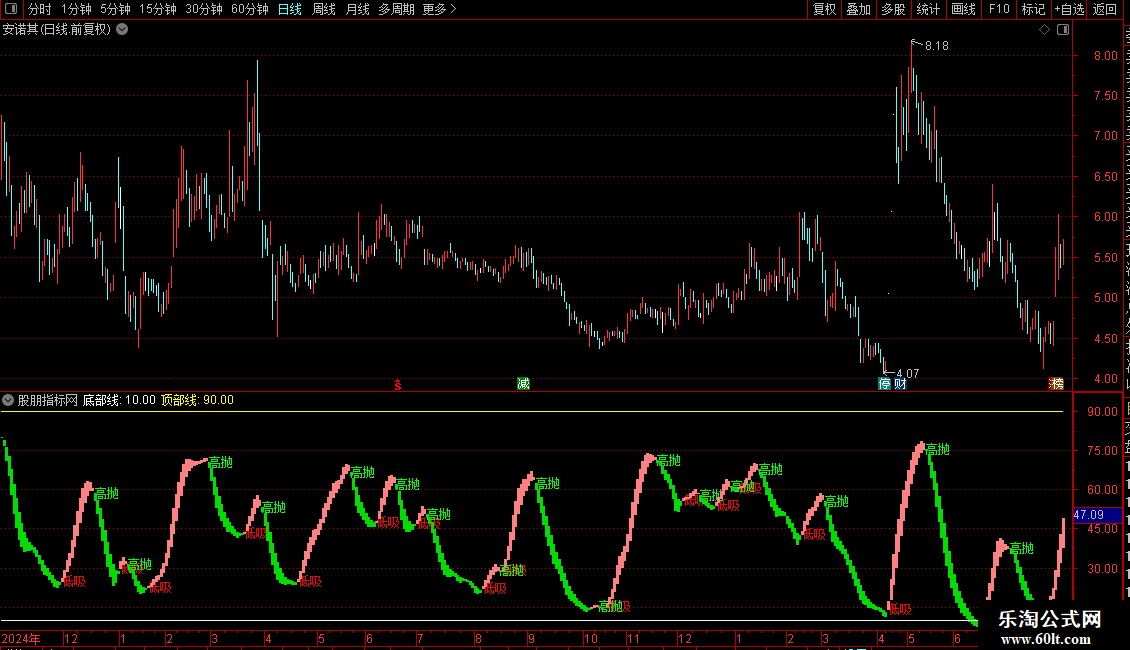Viewport: 1130px width, 650px height.
Task: Switch to the 分时 chart tab
Action: coord(40,9)
